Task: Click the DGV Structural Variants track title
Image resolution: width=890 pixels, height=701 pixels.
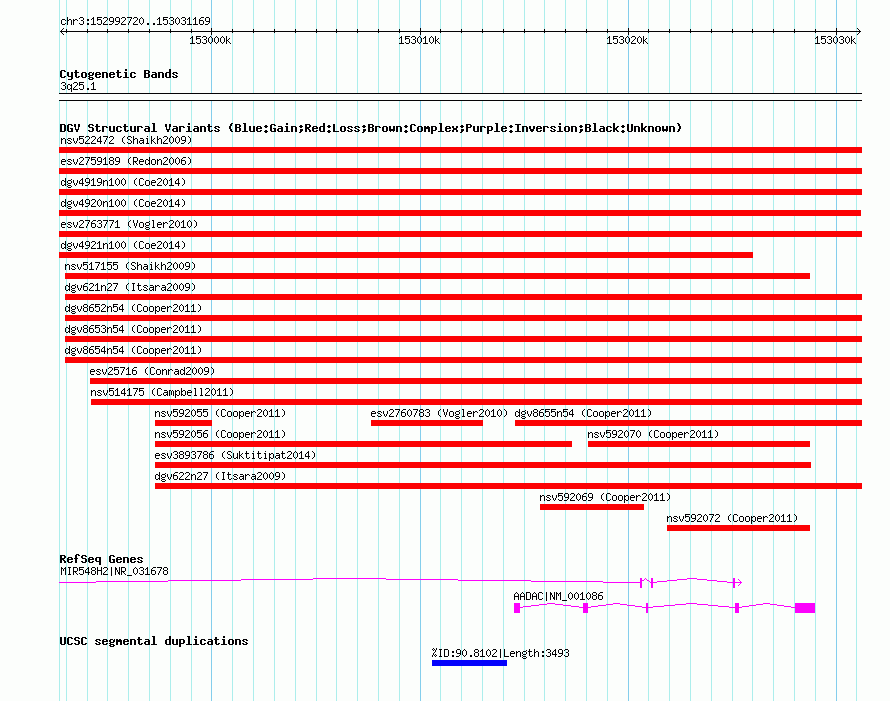Action: pyautogui.click(x=371, y=128)
